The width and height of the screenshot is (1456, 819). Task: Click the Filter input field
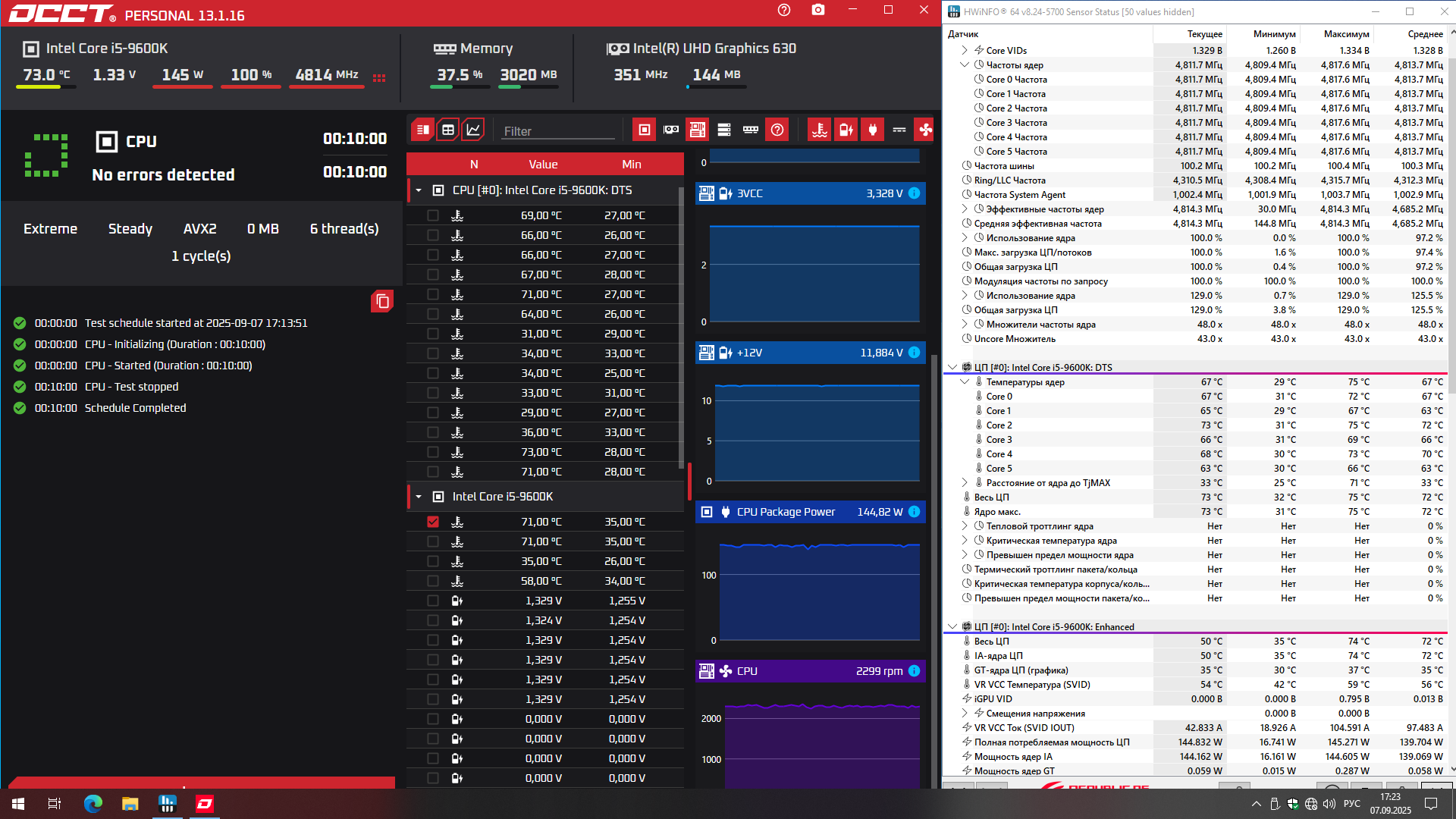[x=558, y=131]
